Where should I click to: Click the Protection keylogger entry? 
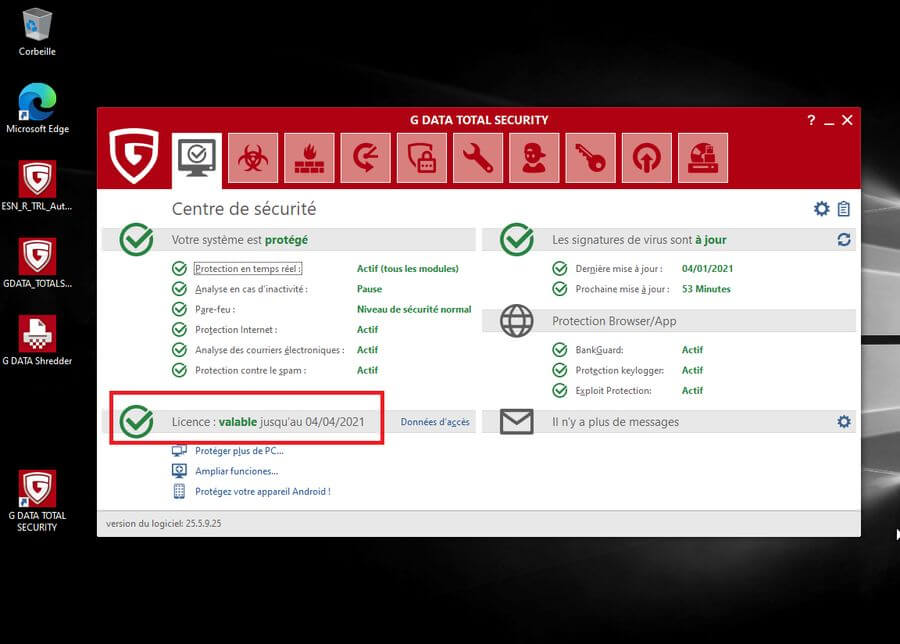pos(620,370)
